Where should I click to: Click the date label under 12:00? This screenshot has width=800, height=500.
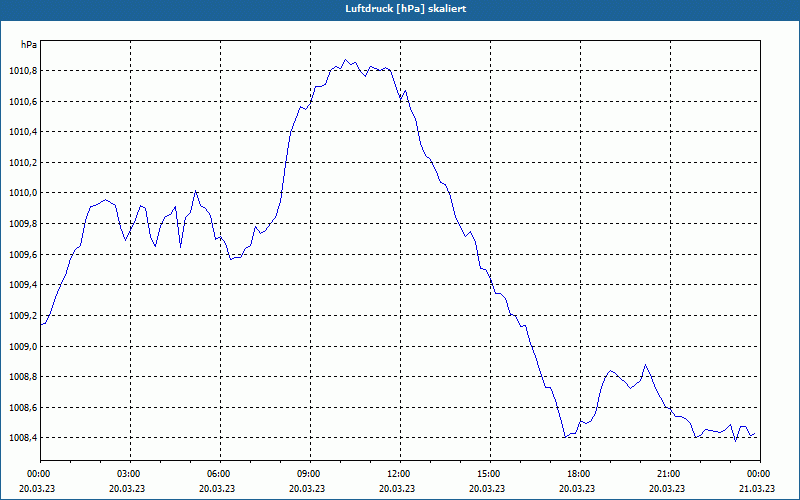(x=397, y=489)
